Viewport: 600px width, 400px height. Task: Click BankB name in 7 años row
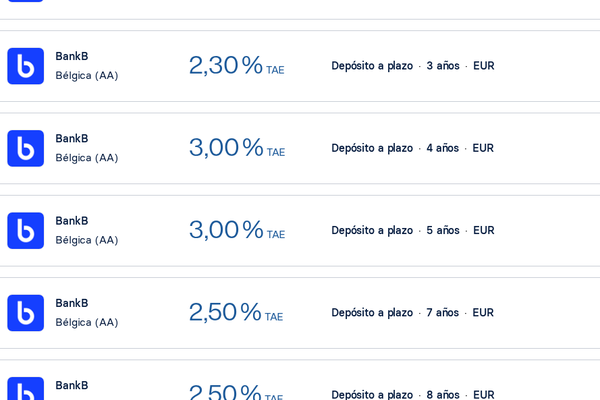(x=72, y=303)
